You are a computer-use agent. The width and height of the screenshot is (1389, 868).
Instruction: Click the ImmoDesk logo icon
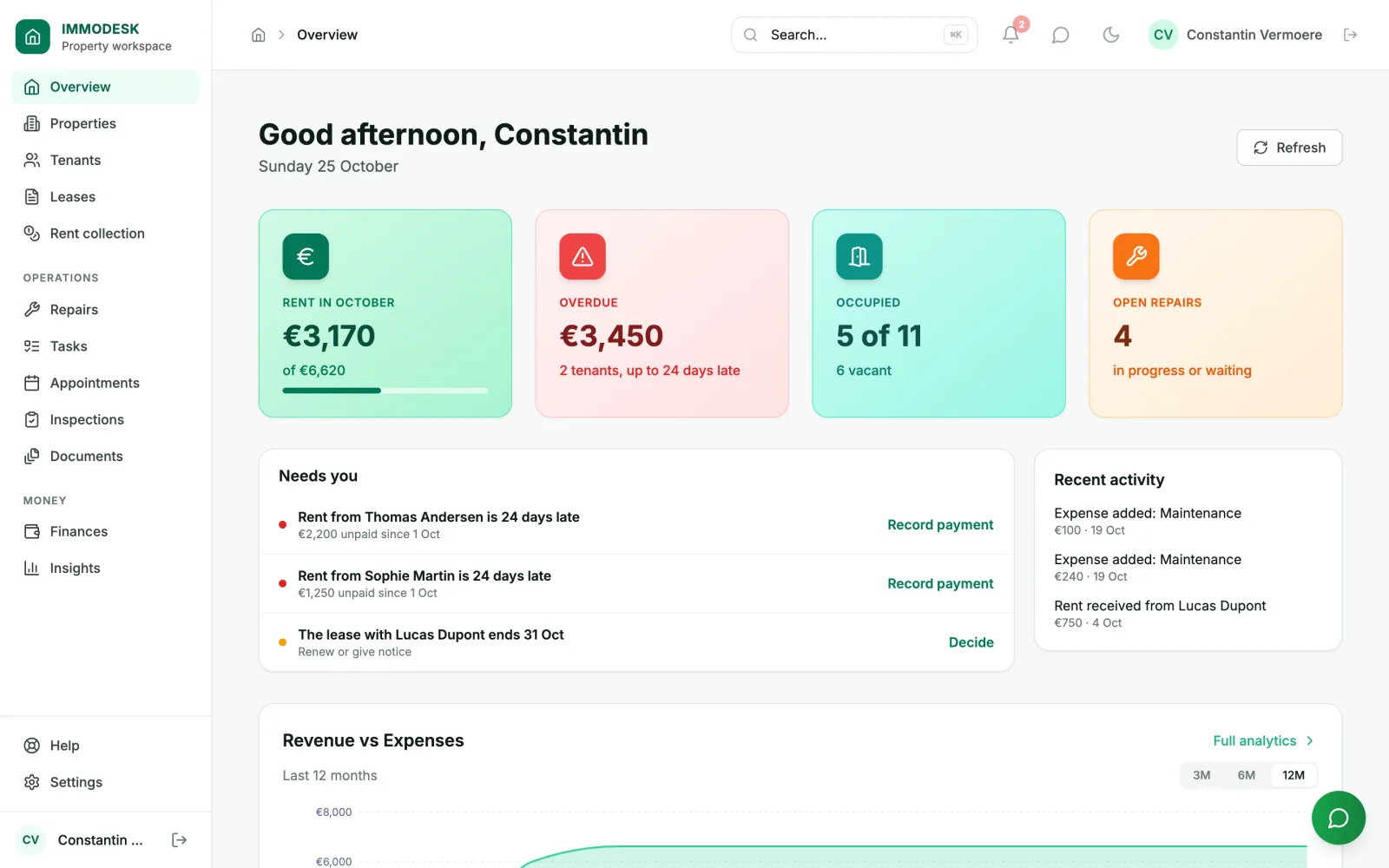point(33,36)
